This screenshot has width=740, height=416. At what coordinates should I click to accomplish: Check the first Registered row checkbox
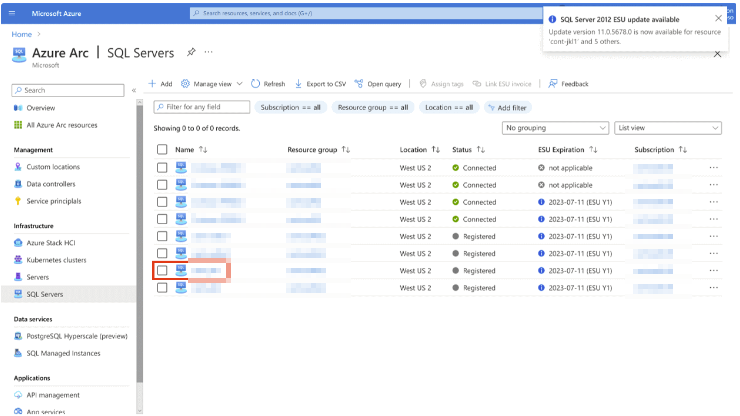[162, 236]
